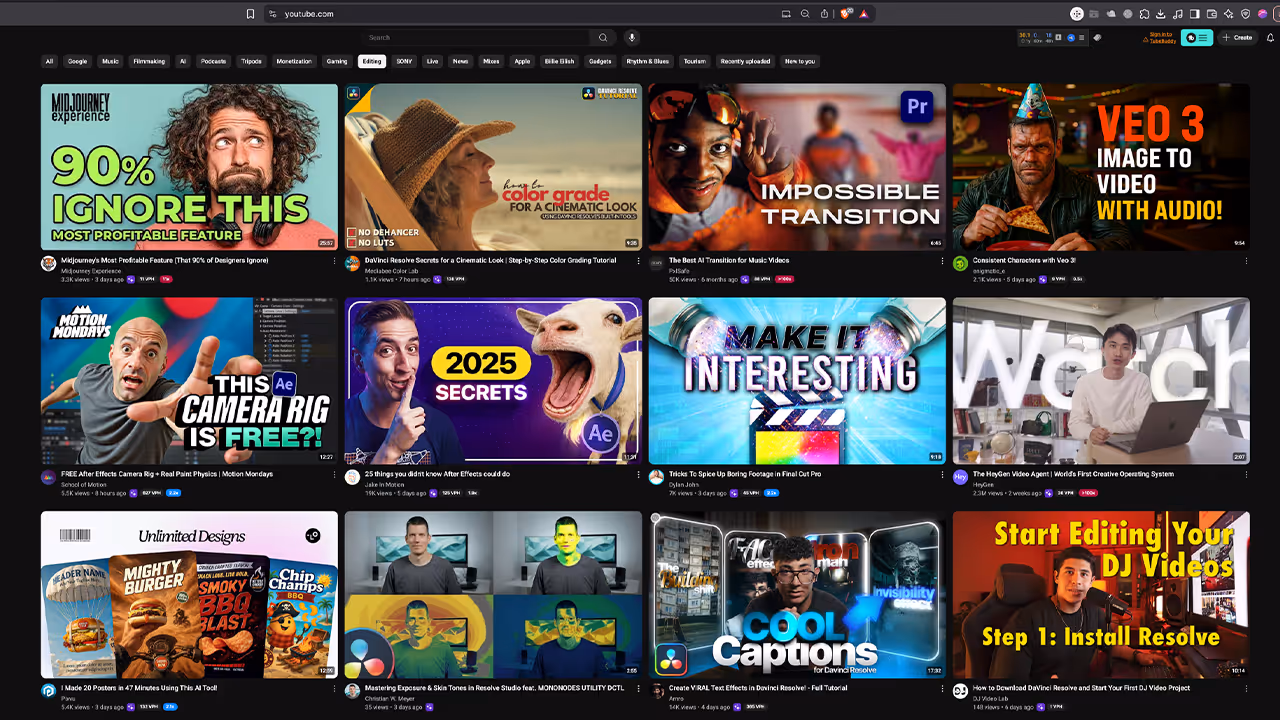Open the VEO 3 Image to Video thumbnail
1280x720 pixels.
[1101, 167]
